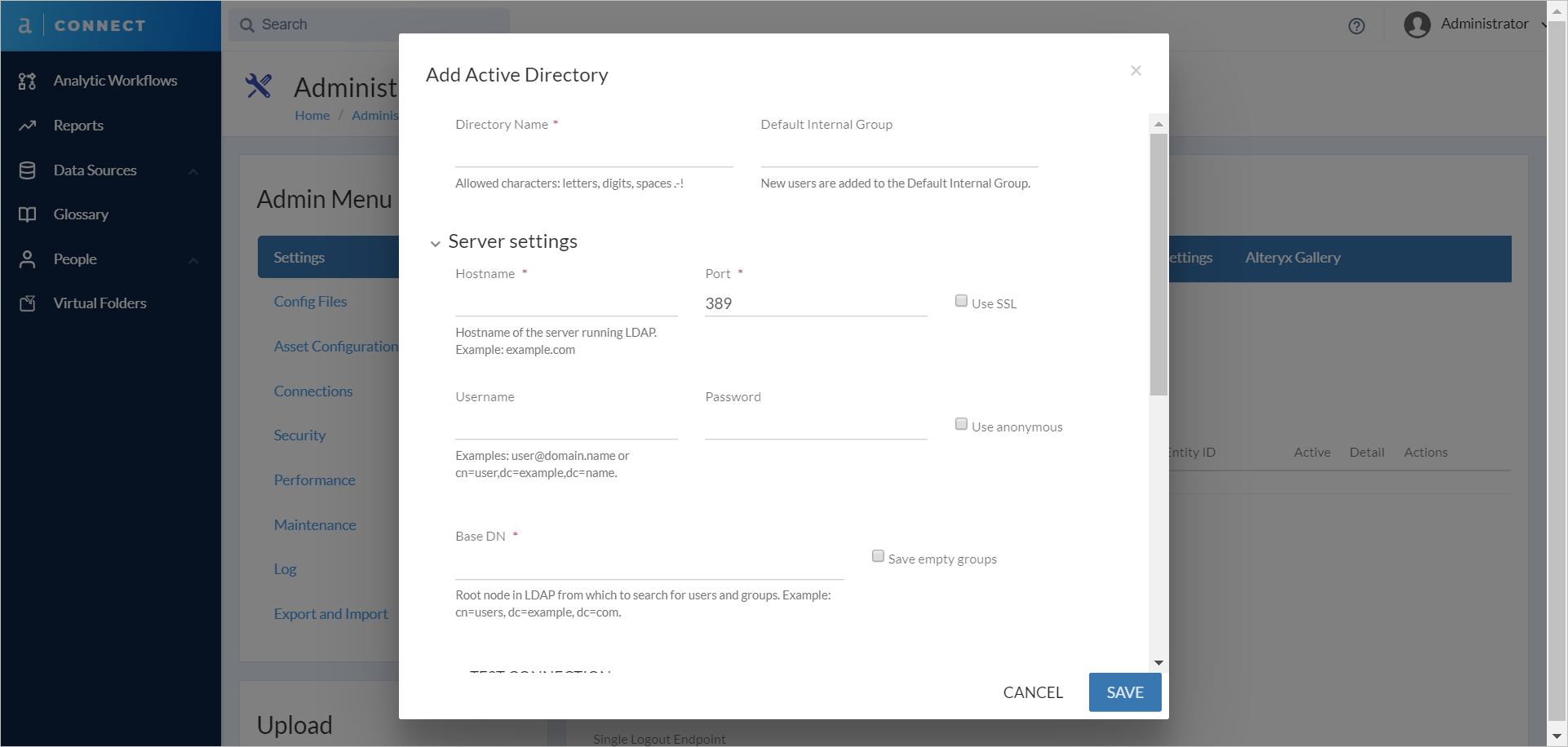The image size is (1568, 747).
Task: Open Maintenance admin link
Action: click(315, 525)
